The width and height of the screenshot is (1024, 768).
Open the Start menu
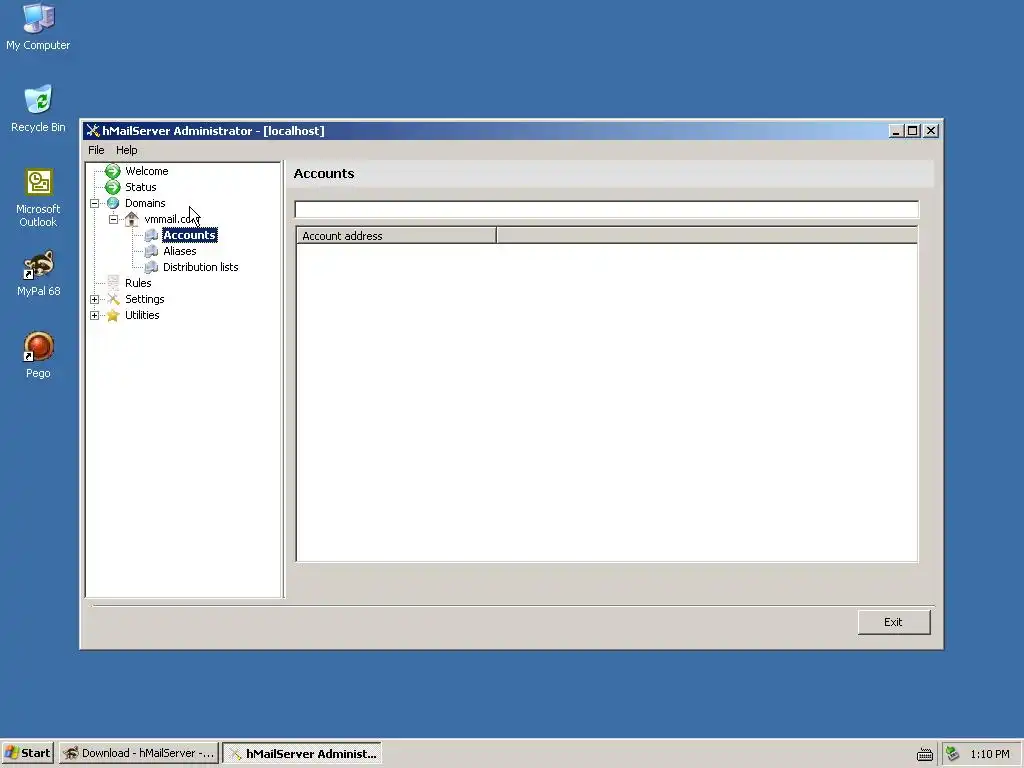[28, 753]
